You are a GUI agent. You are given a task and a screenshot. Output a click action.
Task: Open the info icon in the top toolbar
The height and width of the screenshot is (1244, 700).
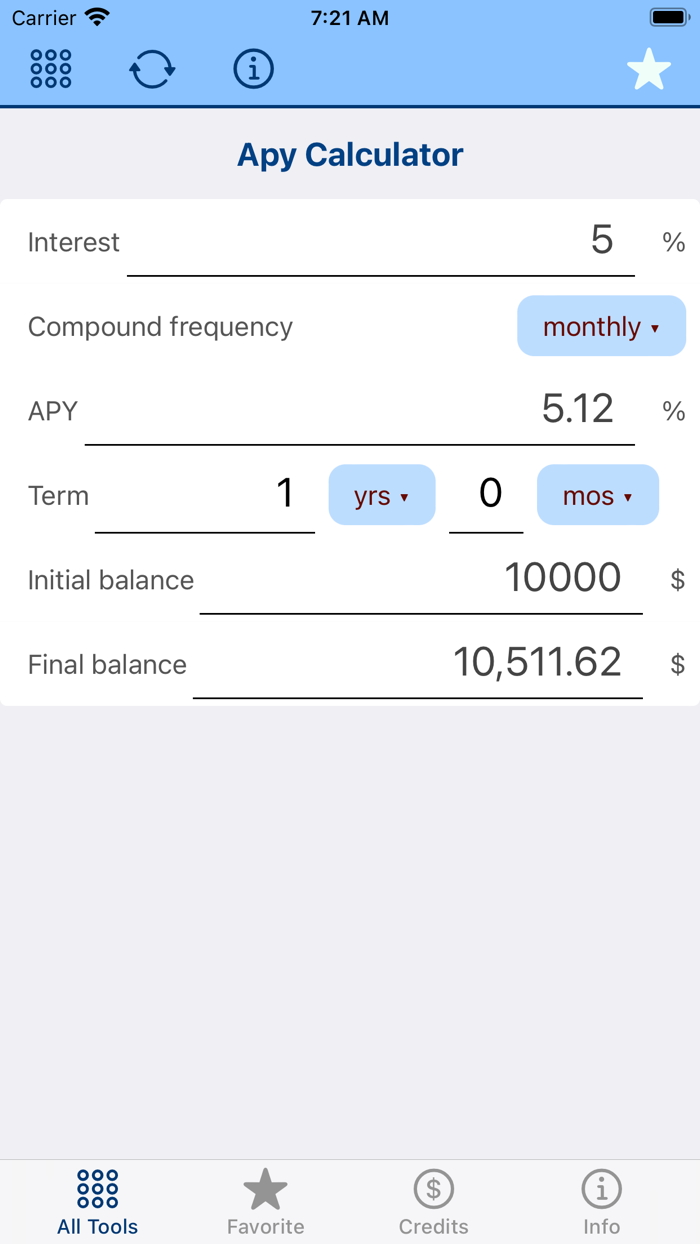[253, 68]
